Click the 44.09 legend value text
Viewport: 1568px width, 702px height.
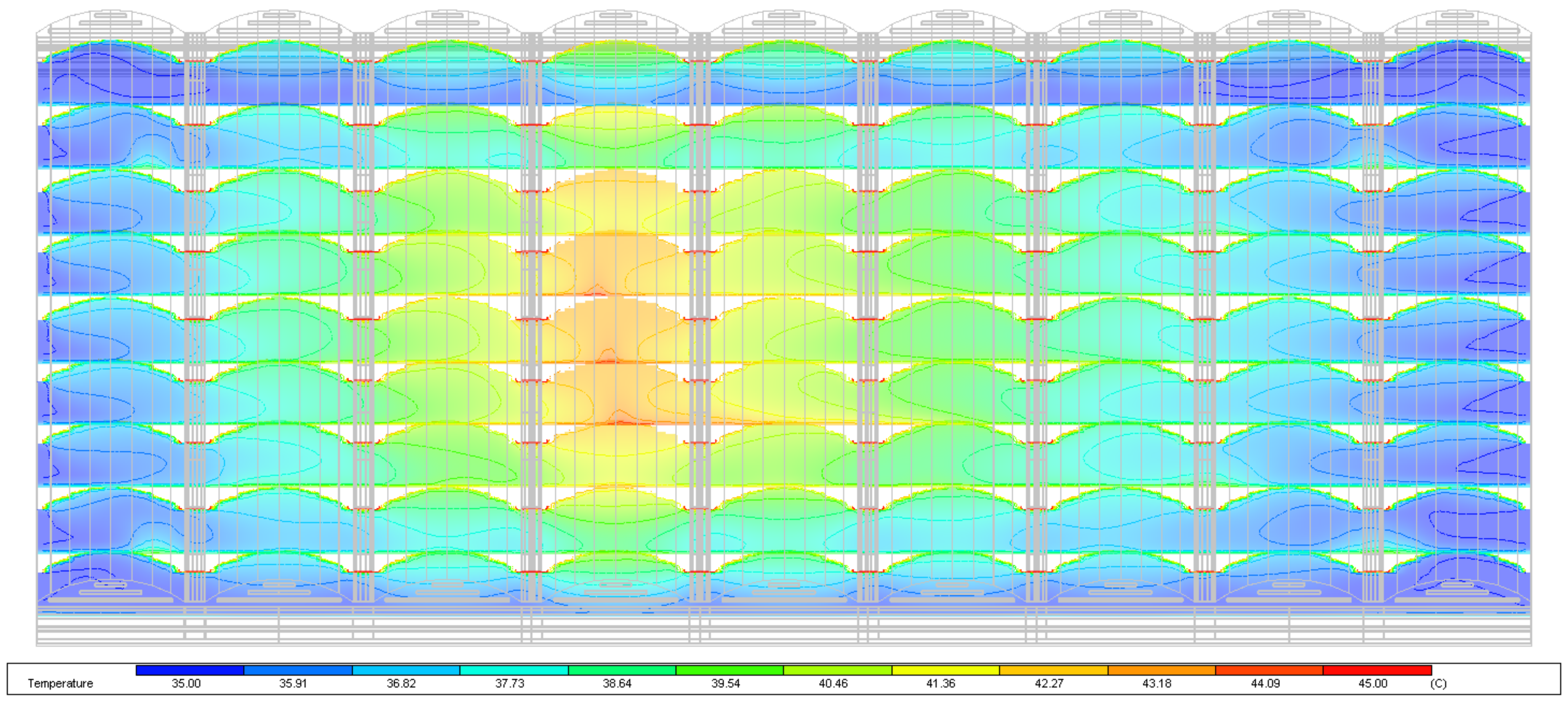click(1266, 683)
